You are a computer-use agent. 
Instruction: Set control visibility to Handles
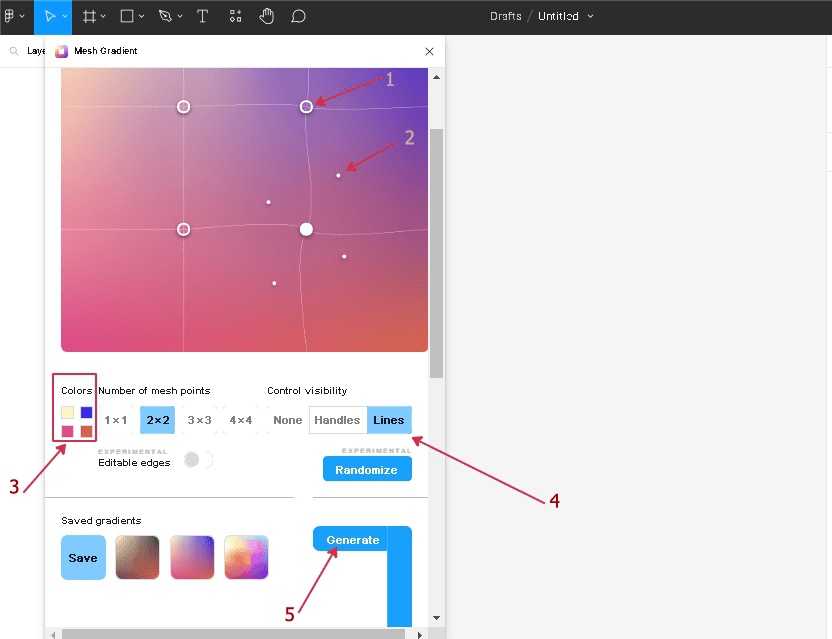click(x=337, y=420)
